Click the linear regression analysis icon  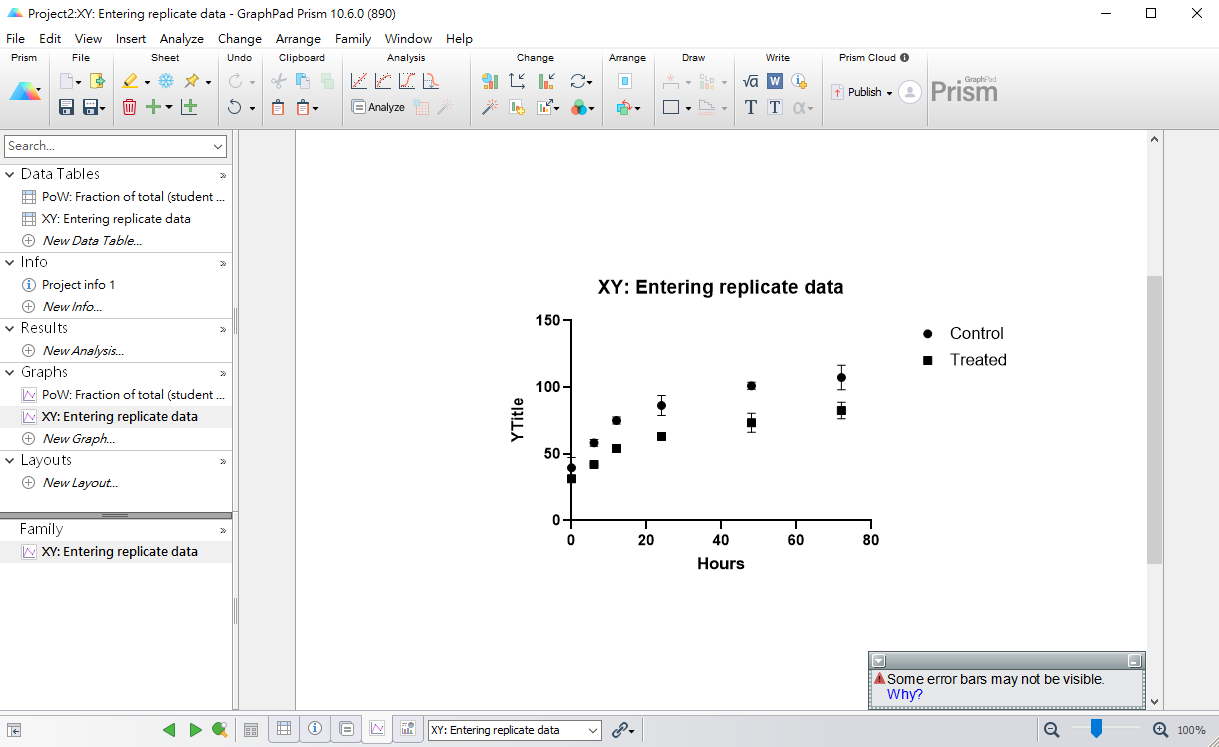pyautogui.click(x=359, y=81)
